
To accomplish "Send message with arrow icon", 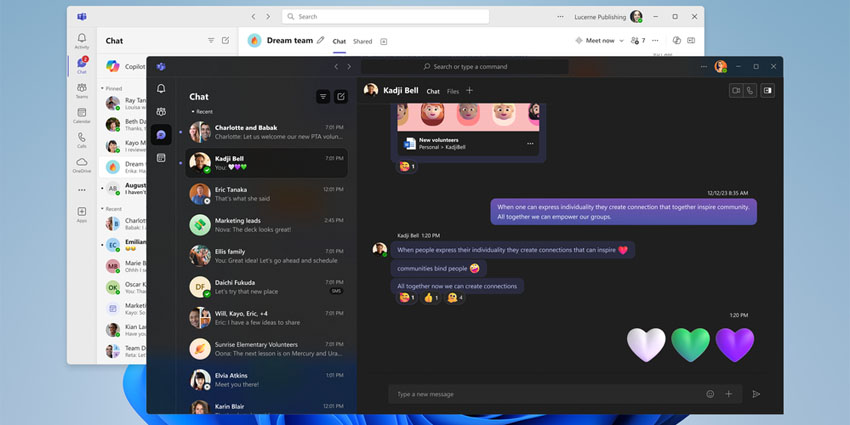I will pyautogui.click(x=756, y=394).
